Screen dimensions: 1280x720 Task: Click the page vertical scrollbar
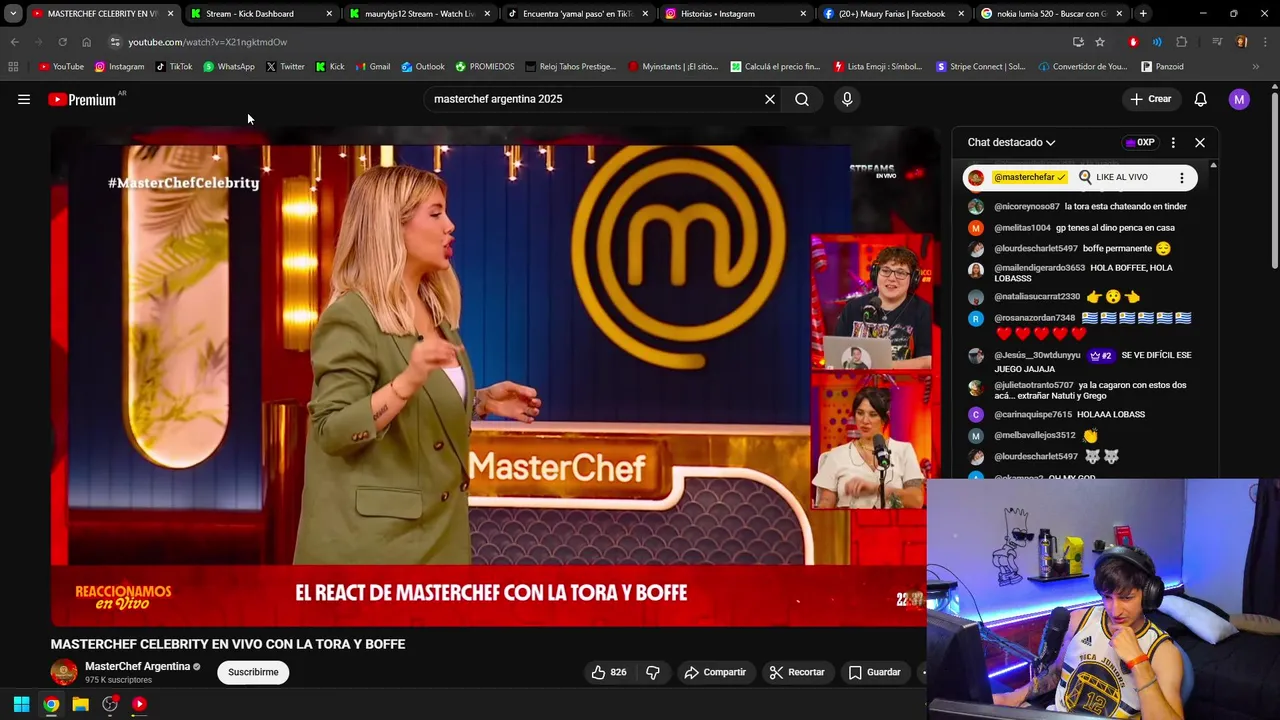1274,180
